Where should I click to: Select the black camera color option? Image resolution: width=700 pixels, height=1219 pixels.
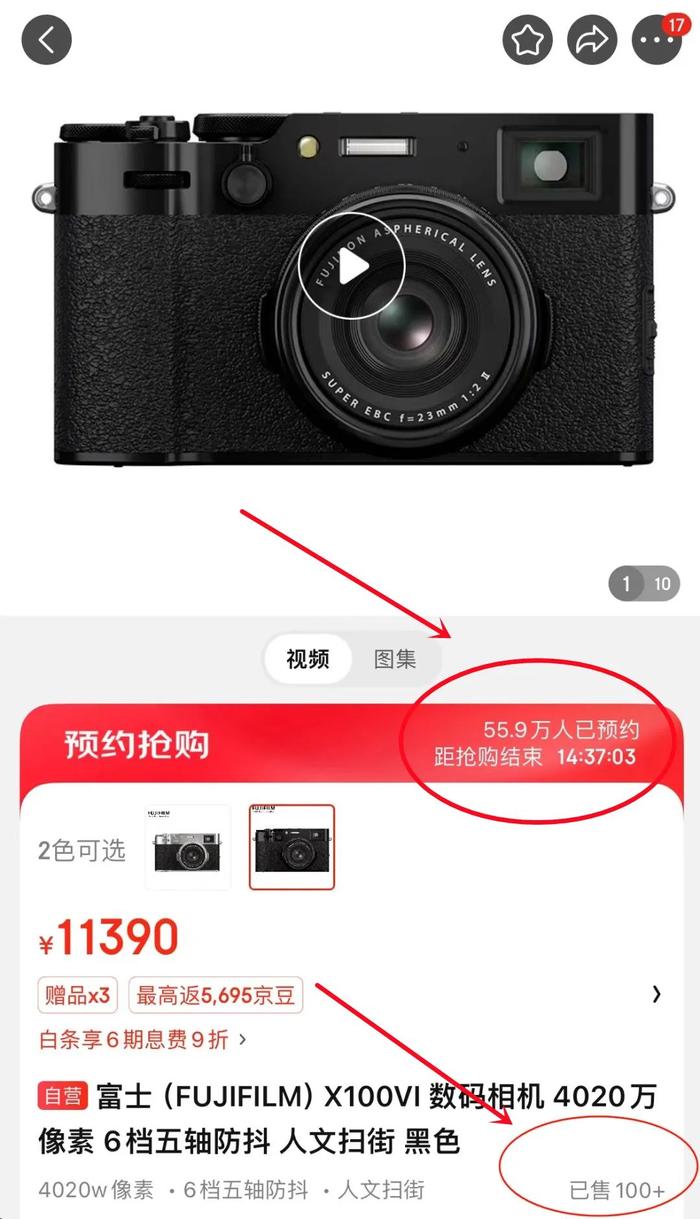292,847
